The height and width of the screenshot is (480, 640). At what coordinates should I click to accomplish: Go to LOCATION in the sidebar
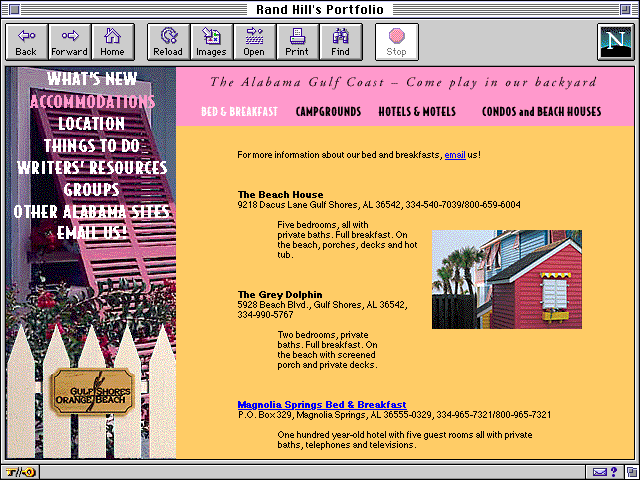pyautogui.click(x=91, y=124)
